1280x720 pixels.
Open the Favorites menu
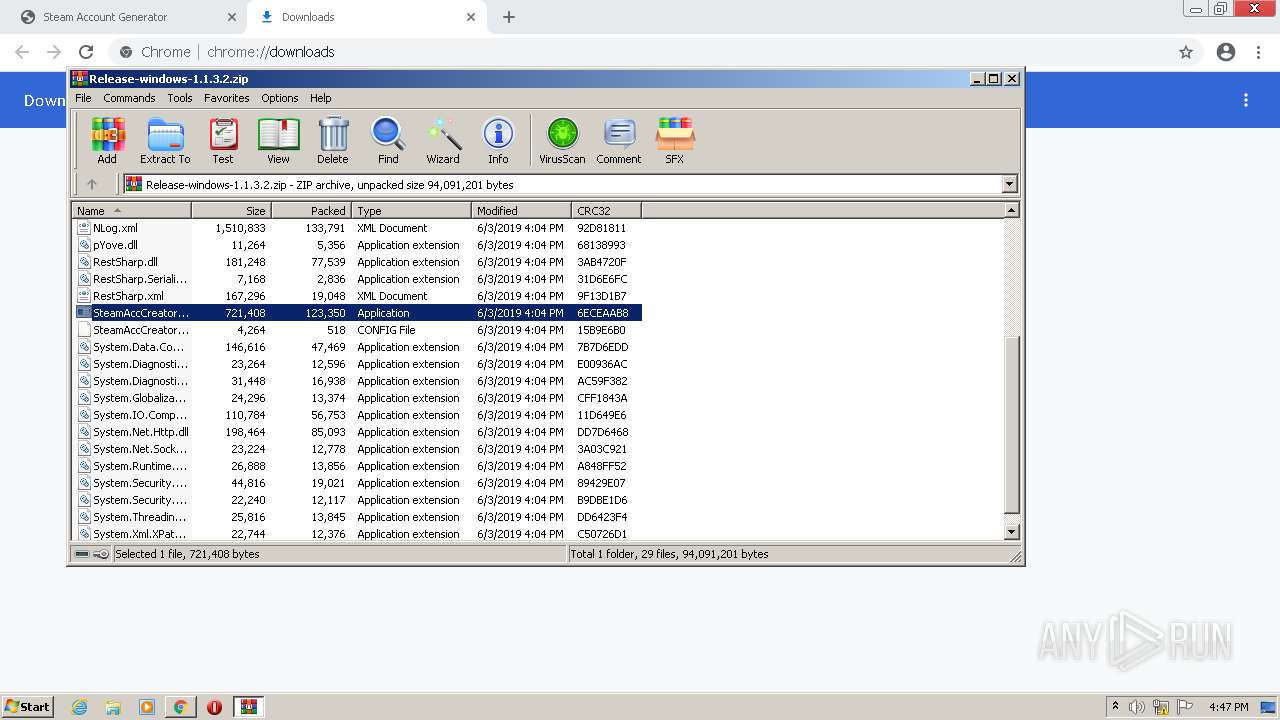point(227,98)
